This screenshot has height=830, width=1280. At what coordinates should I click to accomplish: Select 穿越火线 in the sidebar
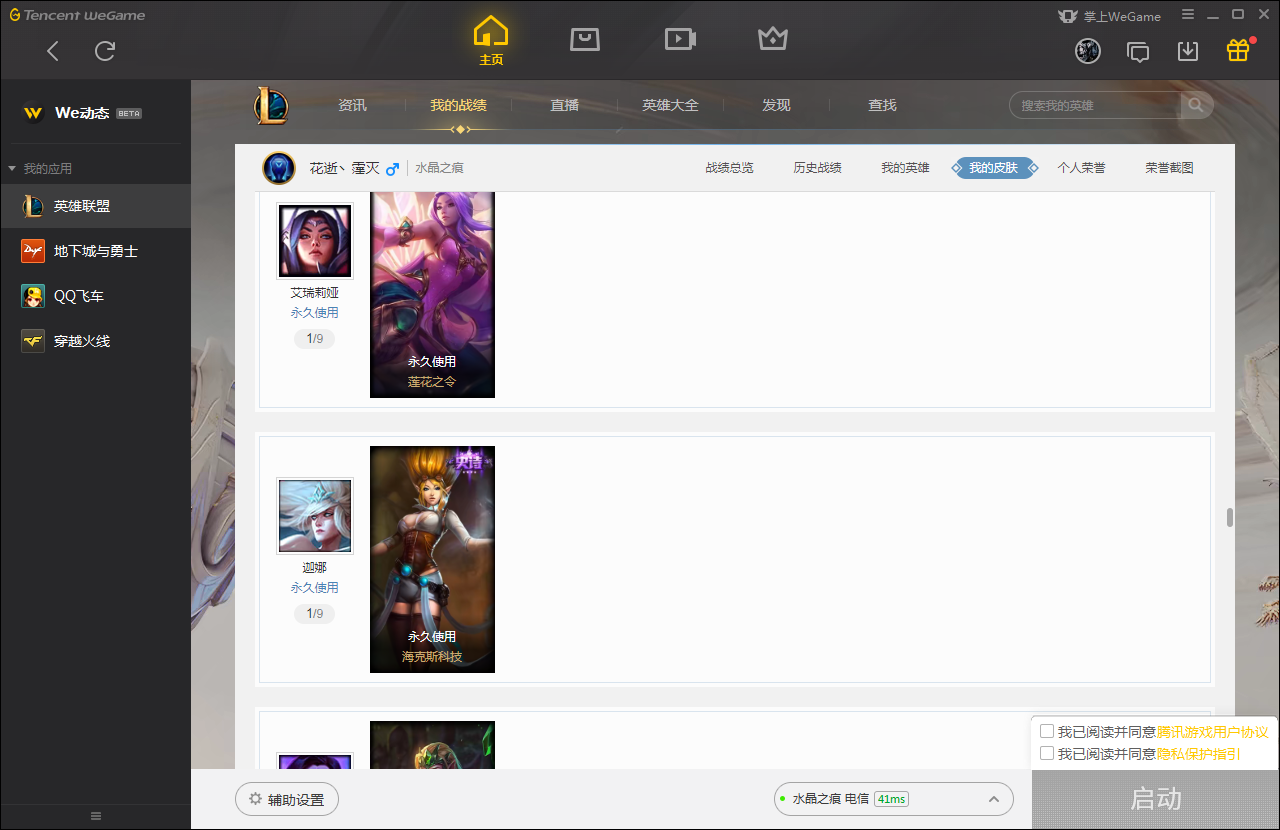(95, 341)
